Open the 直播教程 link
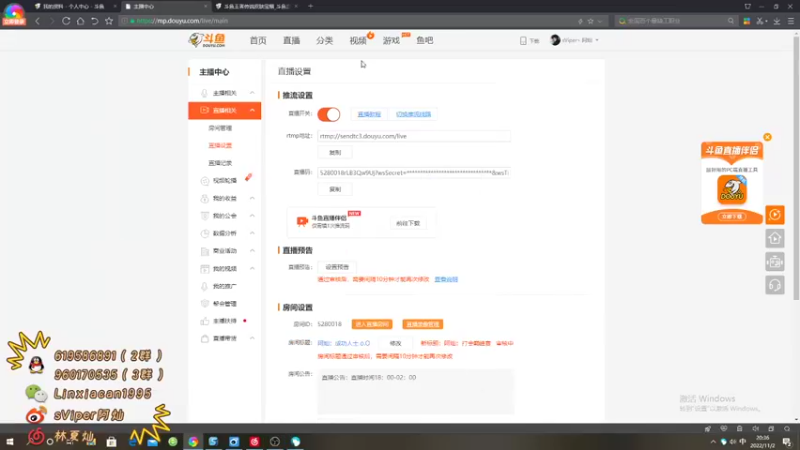The image size is (800, 450). pos(369,114)
